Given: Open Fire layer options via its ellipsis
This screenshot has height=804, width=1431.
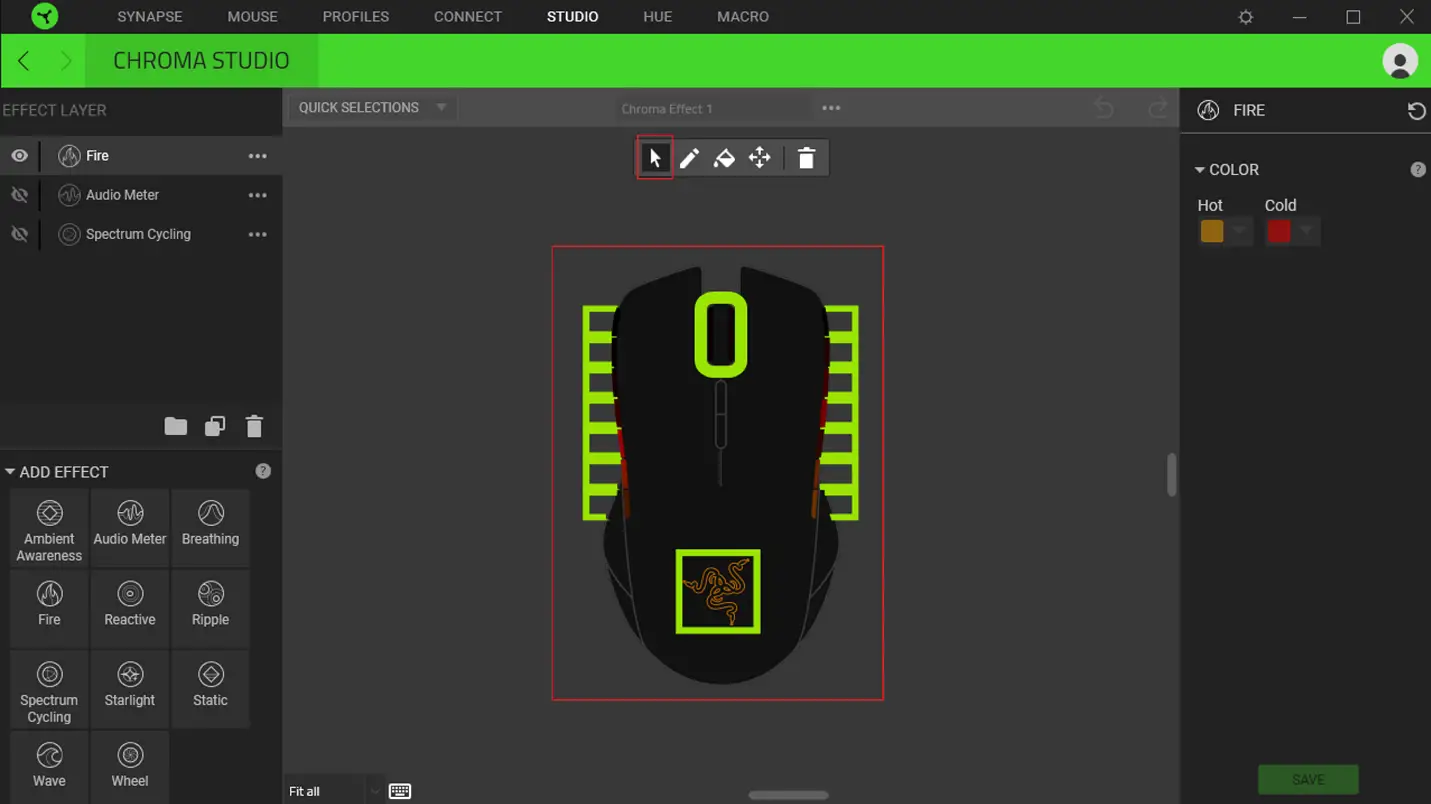Looking at the screenshot, I should (257, 155).
